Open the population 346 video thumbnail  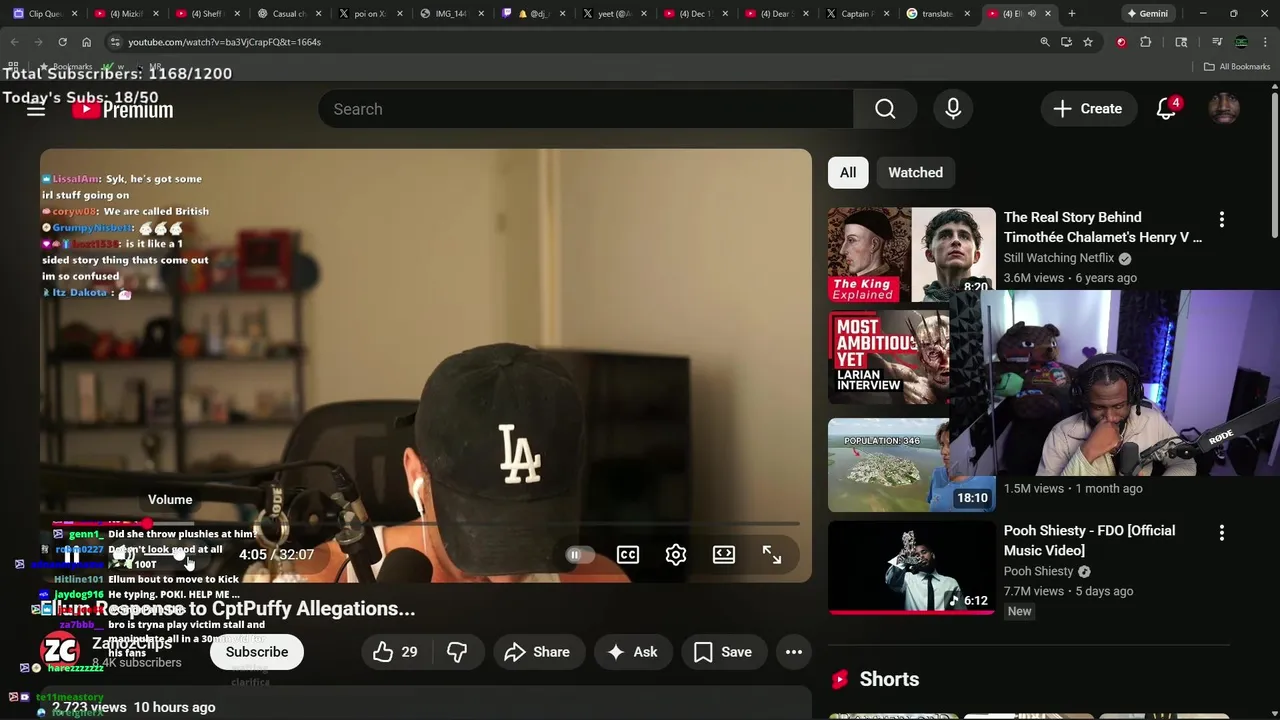[888, 465]
